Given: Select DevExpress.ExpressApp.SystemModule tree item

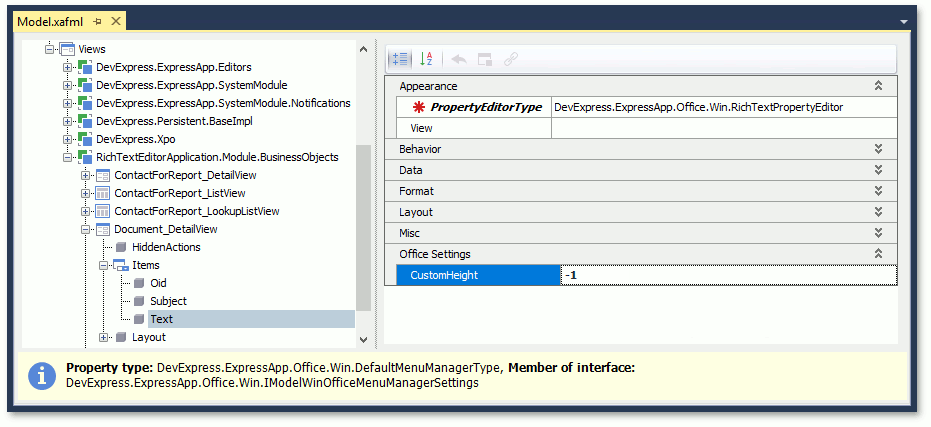Looking at the screenshot, I should tap(192, 85).
